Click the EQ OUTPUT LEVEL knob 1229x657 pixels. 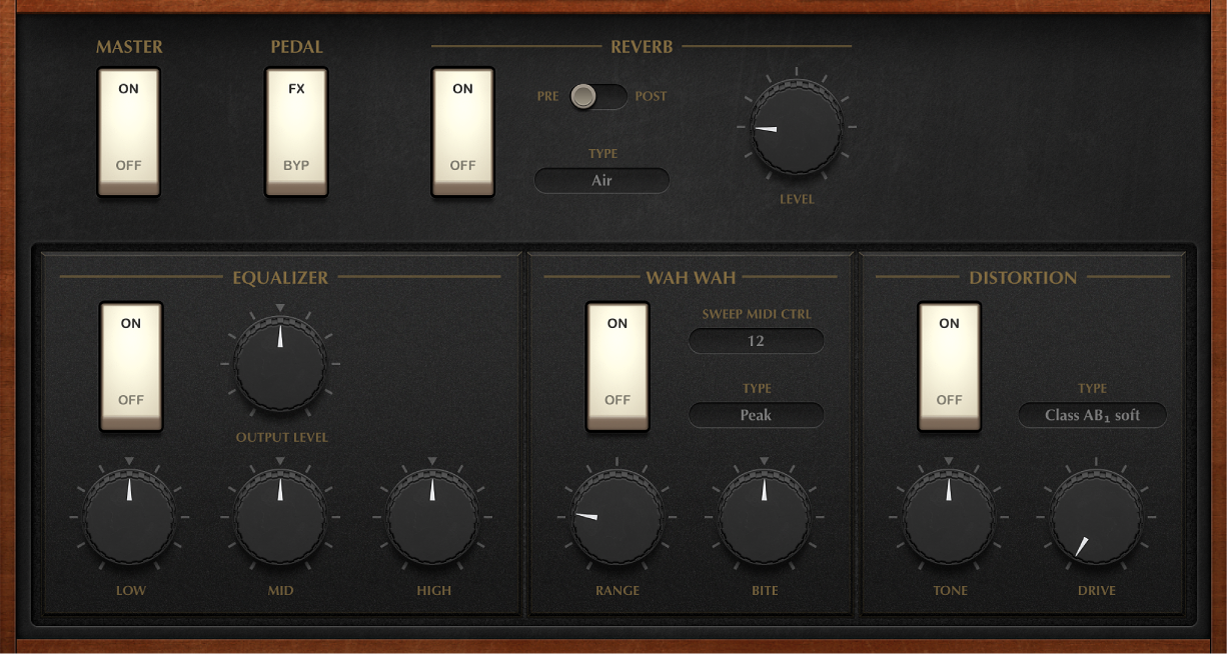tap(280, 365)
